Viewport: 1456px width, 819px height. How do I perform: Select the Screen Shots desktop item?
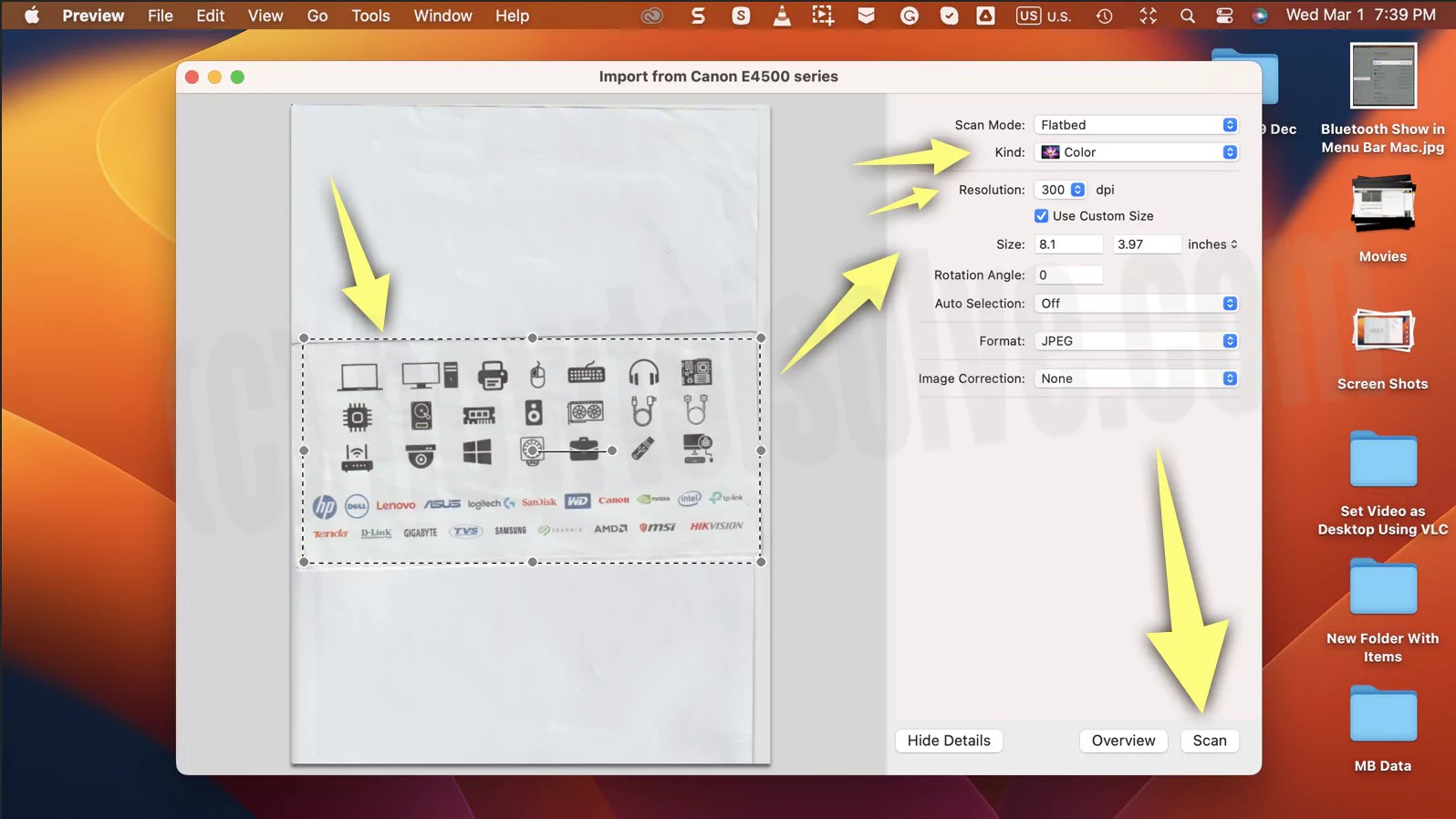click(x=1382, y=348)
